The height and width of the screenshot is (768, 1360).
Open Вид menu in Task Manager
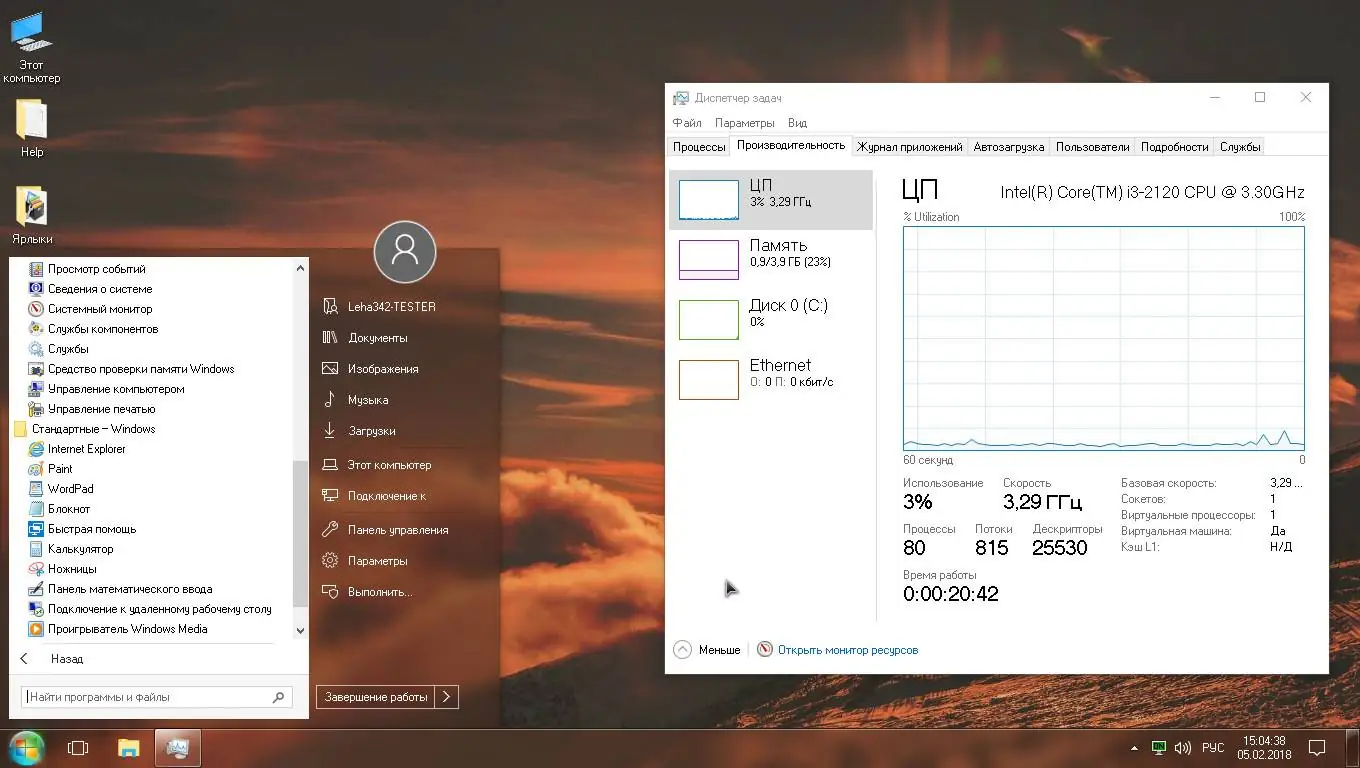797,123
